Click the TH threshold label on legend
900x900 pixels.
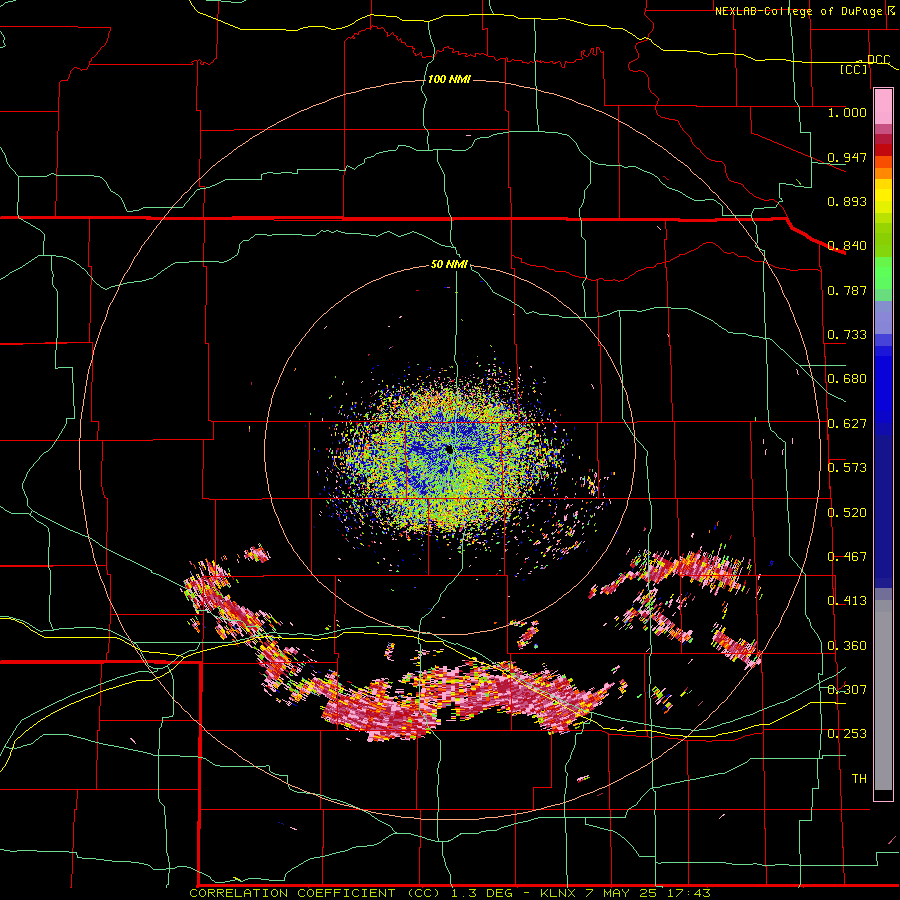click(859, 779)
